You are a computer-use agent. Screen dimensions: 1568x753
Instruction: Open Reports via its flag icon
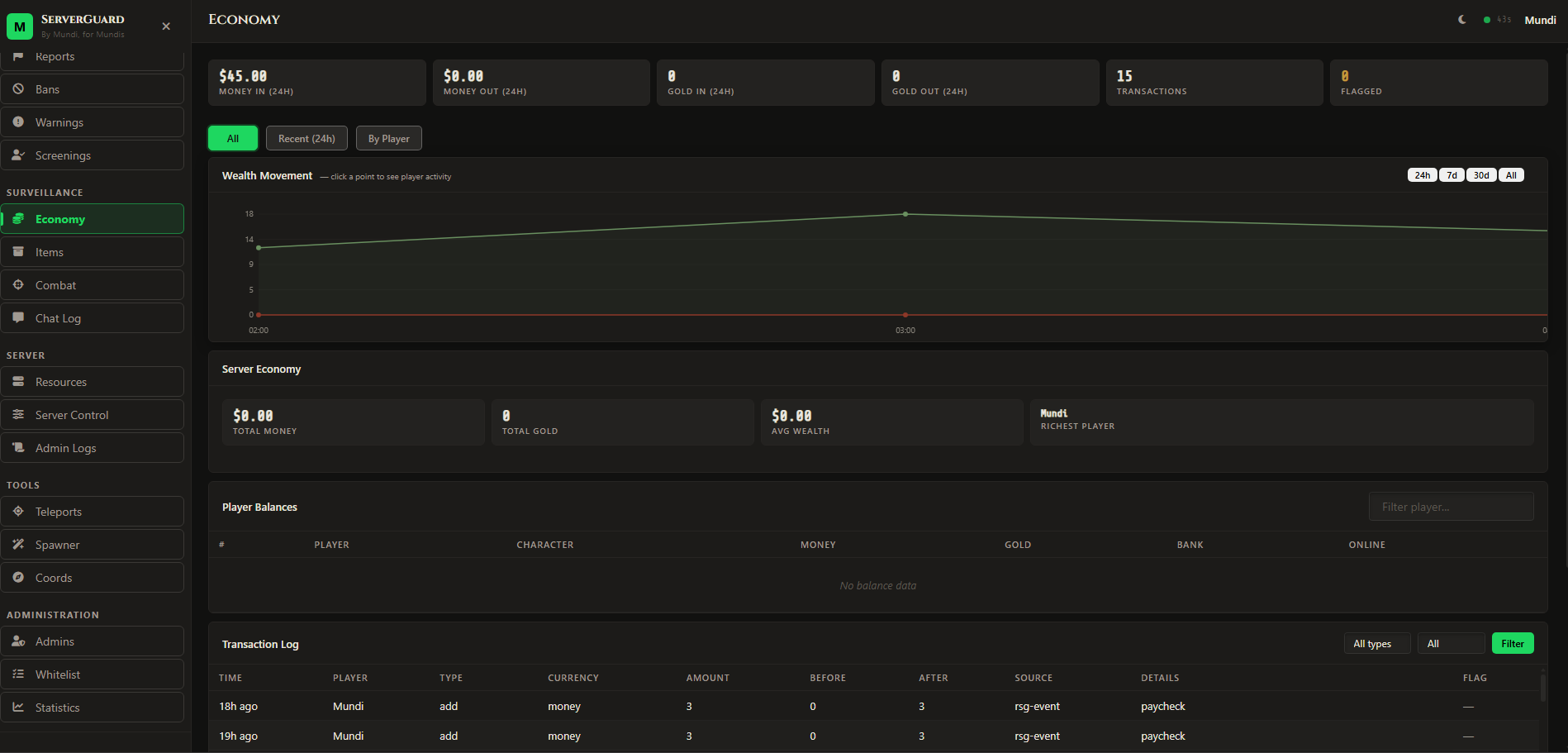click(18, 56)
